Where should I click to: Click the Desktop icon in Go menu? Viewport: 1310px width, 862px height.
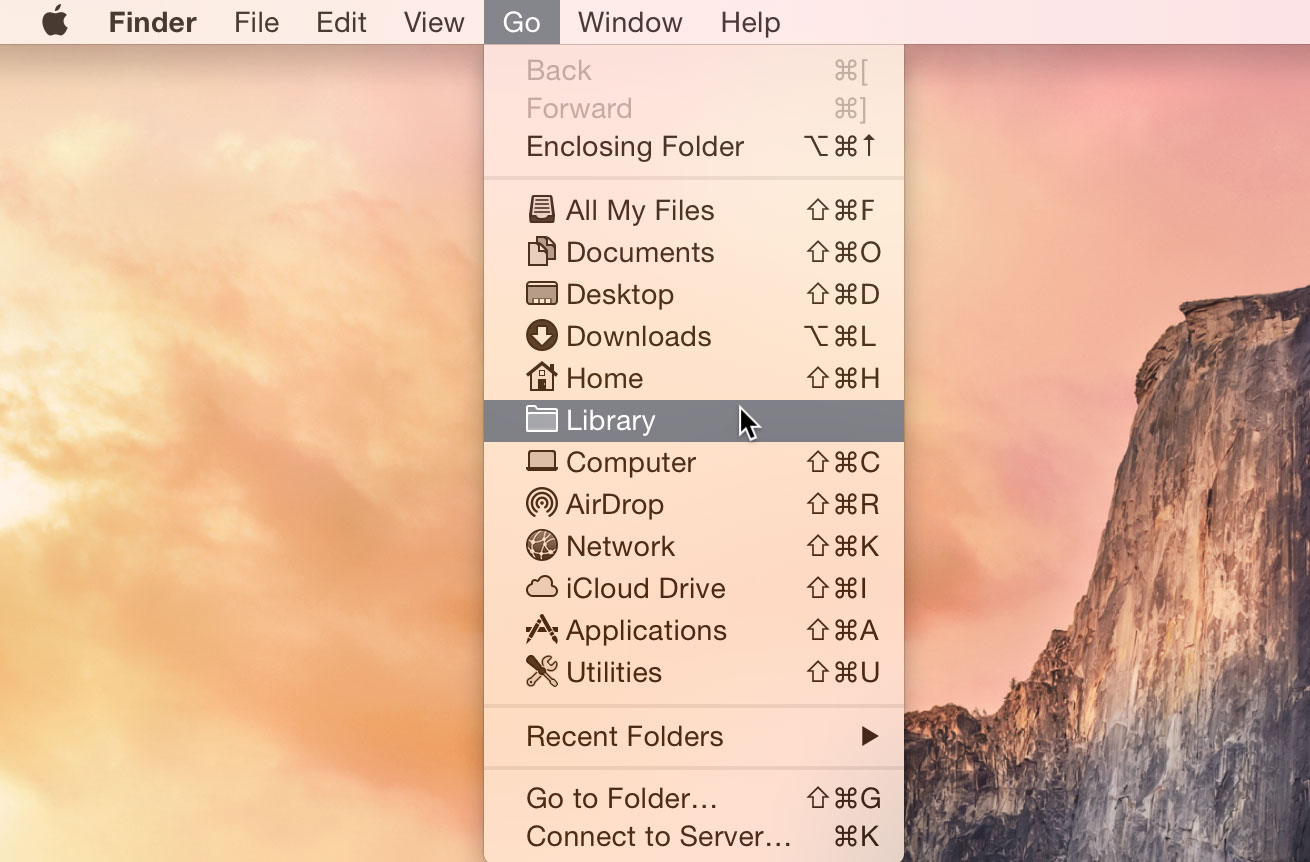pyautogui.click(x=541, y=294)
